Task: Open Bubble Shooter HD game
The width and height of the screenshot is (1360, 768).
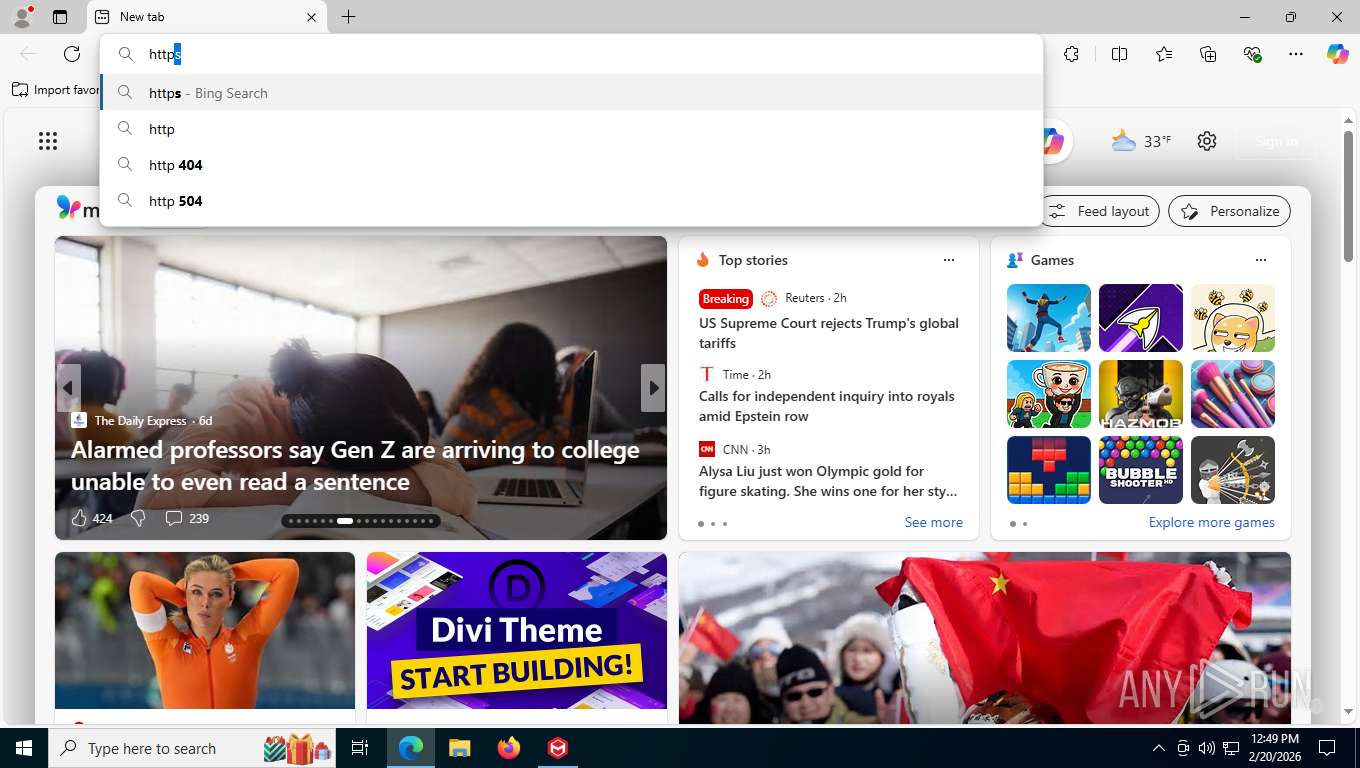Action: click(x=1141, y=470)
